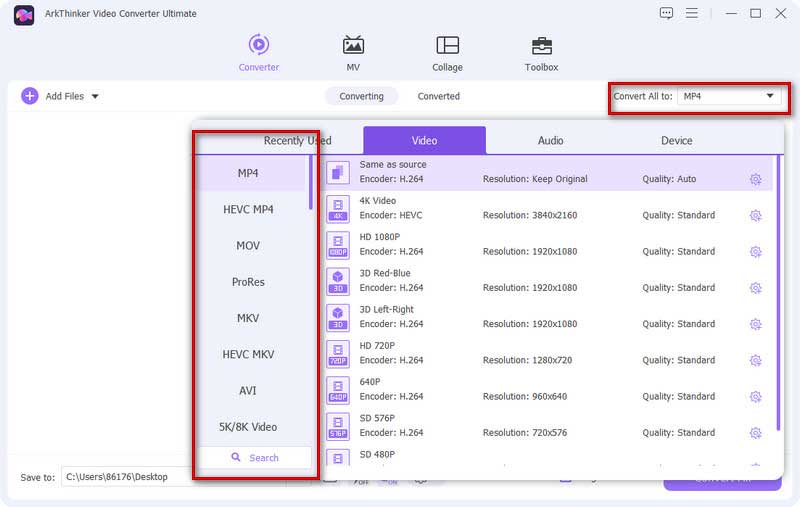The width and height of the screenshot is (800, 507).
Task: Click the presets panel scrollbar
Action: pyautogui.click(x=778, y=293)
